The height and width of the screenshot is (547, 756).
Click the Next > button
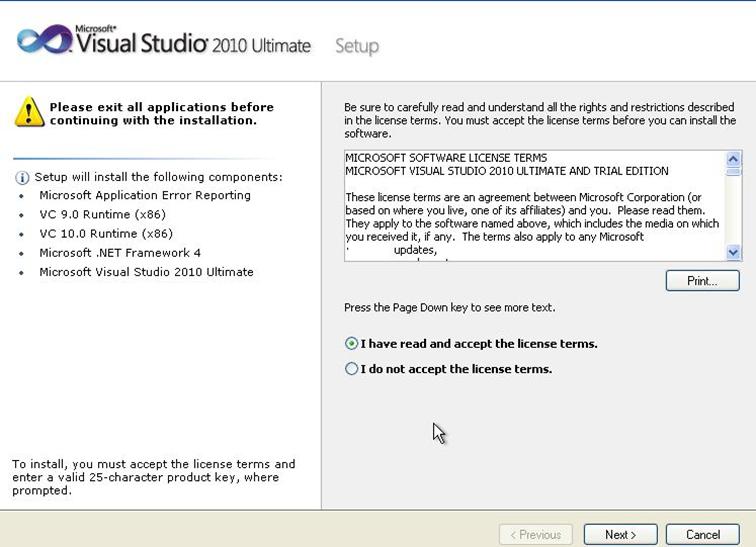(620, 534)
